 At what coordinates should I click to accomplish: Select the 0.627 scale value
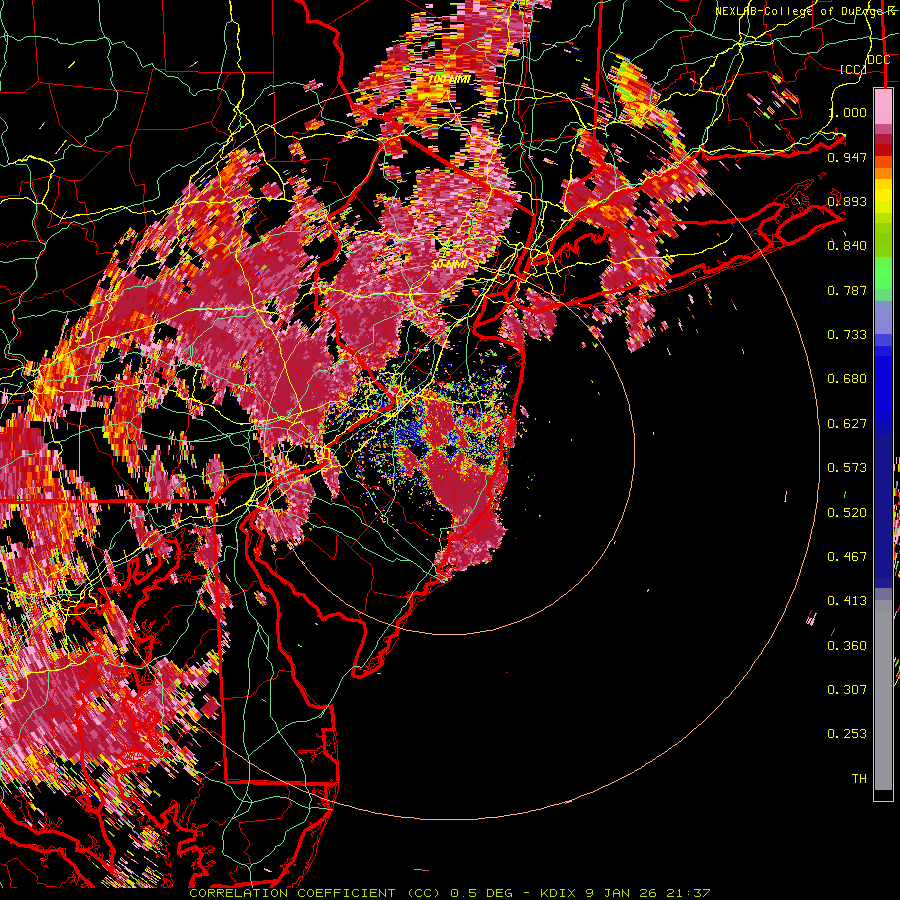pos(847,424)
